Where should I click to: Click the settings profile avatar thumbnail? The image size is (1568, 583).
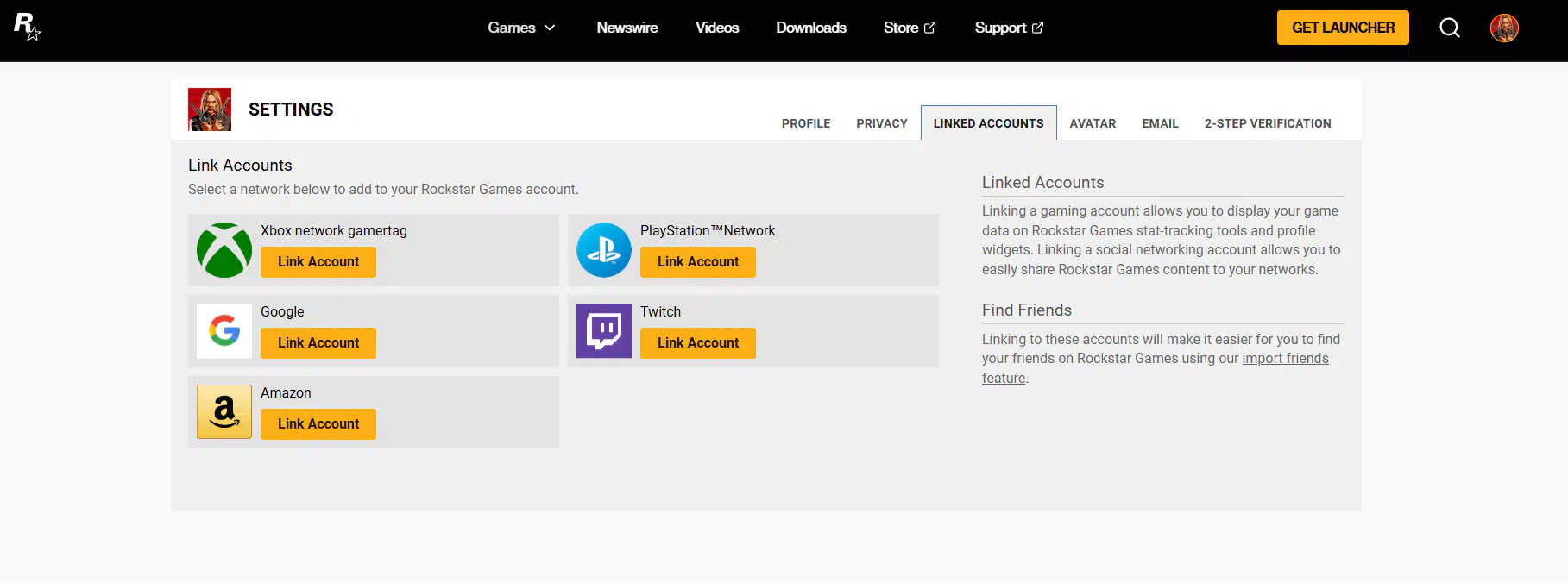tap(210, 110)
